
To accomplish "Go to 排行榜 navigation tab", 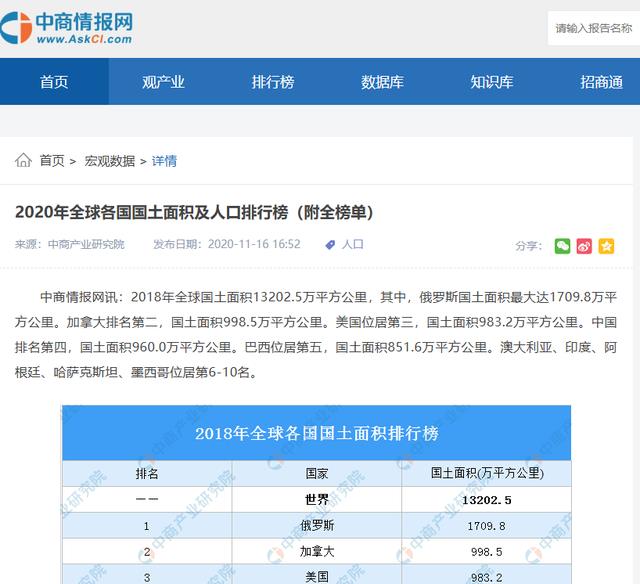I will click(273, 82).
